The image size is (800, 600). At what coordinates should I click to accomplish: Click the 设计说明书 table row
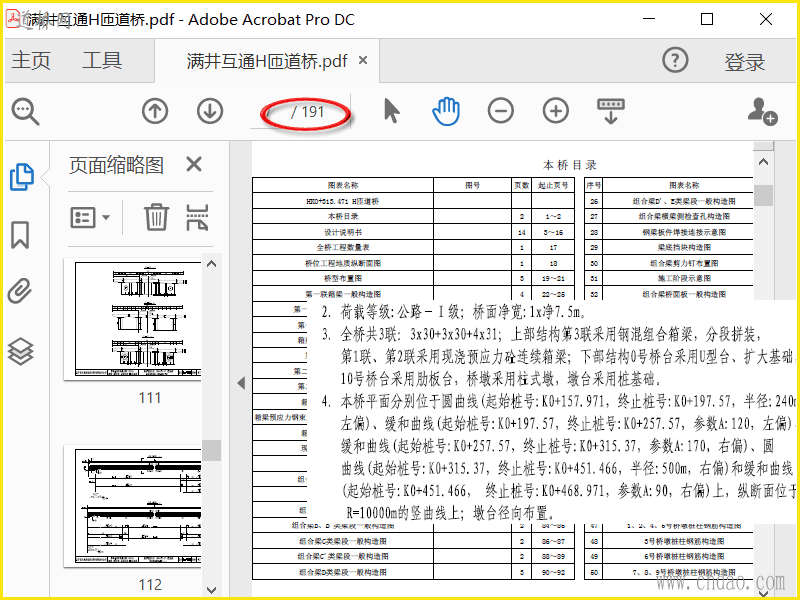point(413,232)
